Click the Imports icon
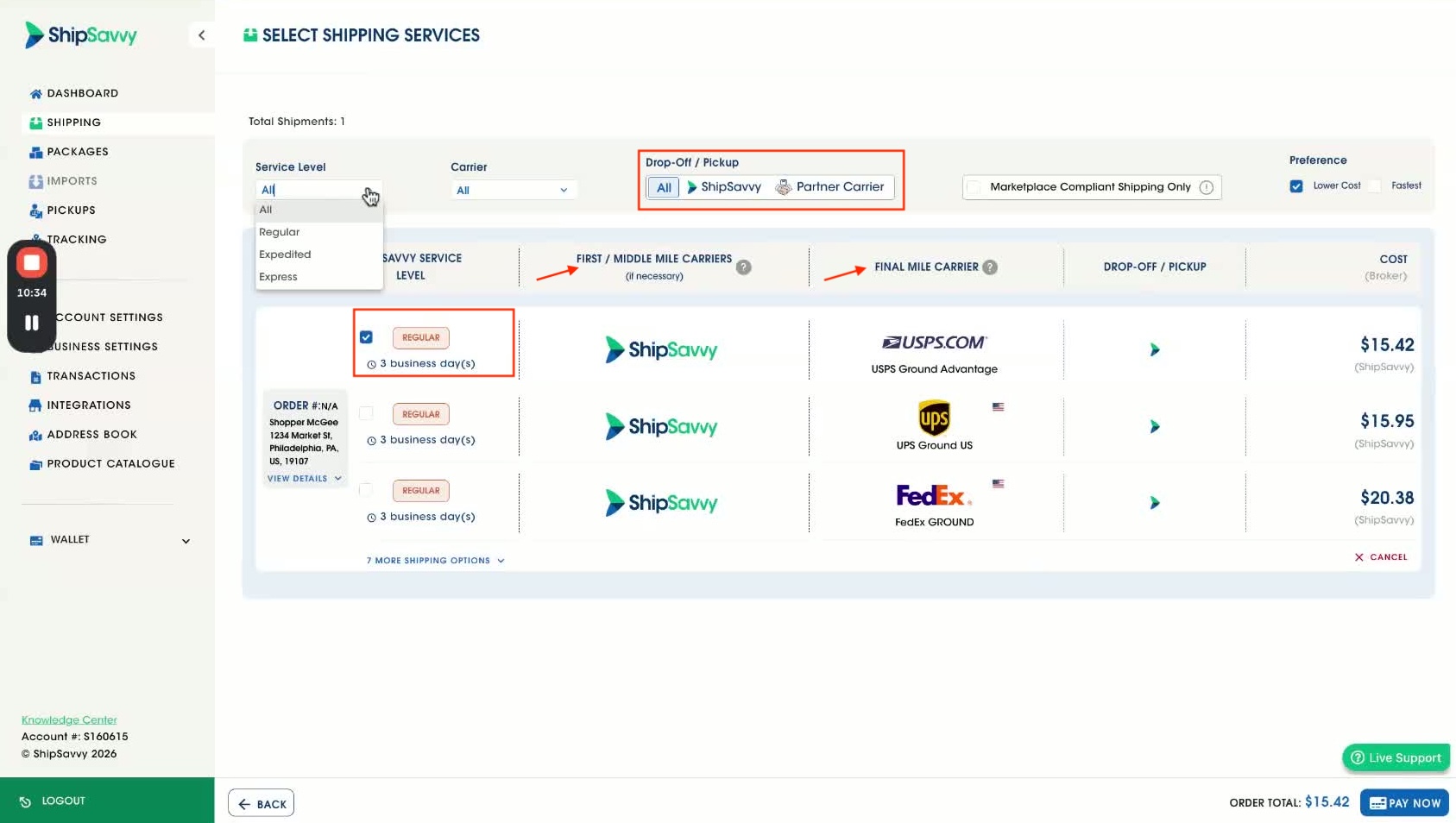 click(35, 181)
